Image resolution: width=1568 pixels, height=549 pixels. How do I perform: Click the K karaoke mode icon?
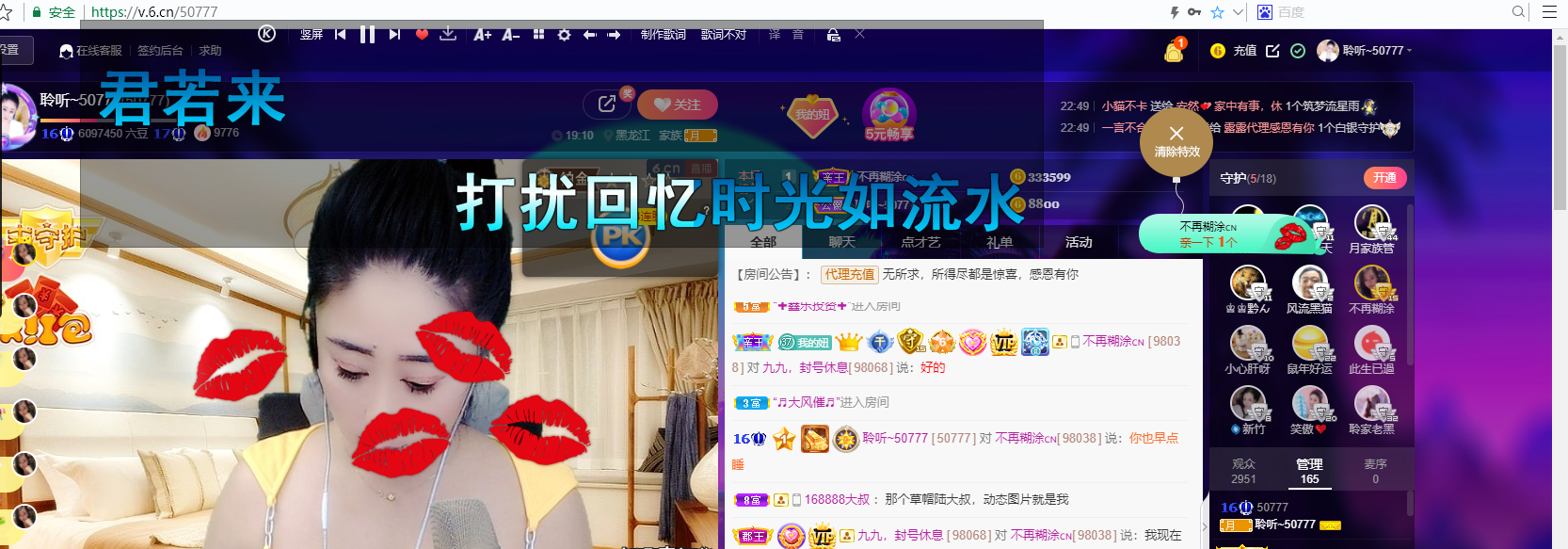tap(266, 34)
